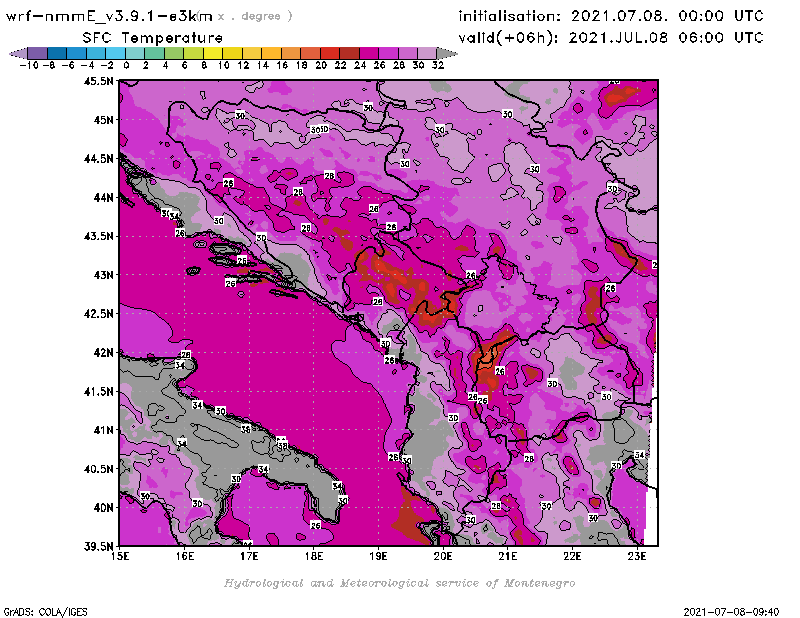Select the 43N latitude label
The height and width of the screenshot is (618, 800).
tap(103, 275)
